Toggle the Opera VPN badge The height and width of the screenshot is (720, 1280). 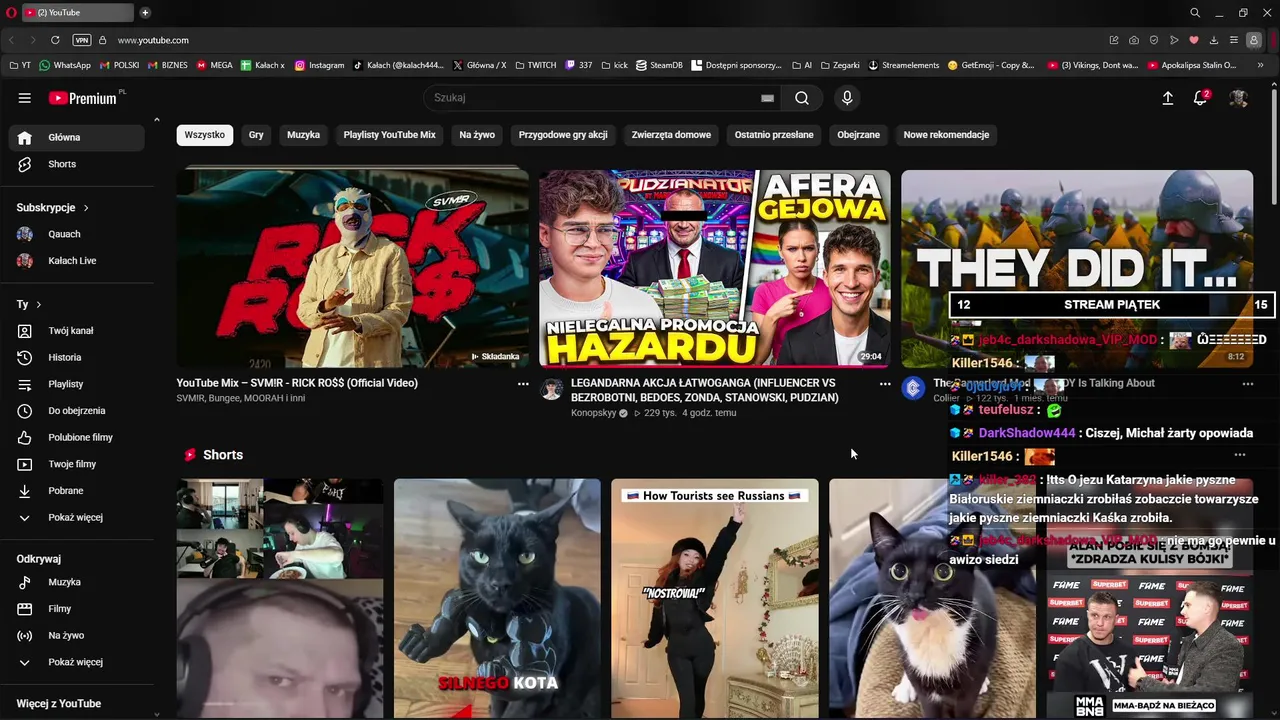click(82, 40)
